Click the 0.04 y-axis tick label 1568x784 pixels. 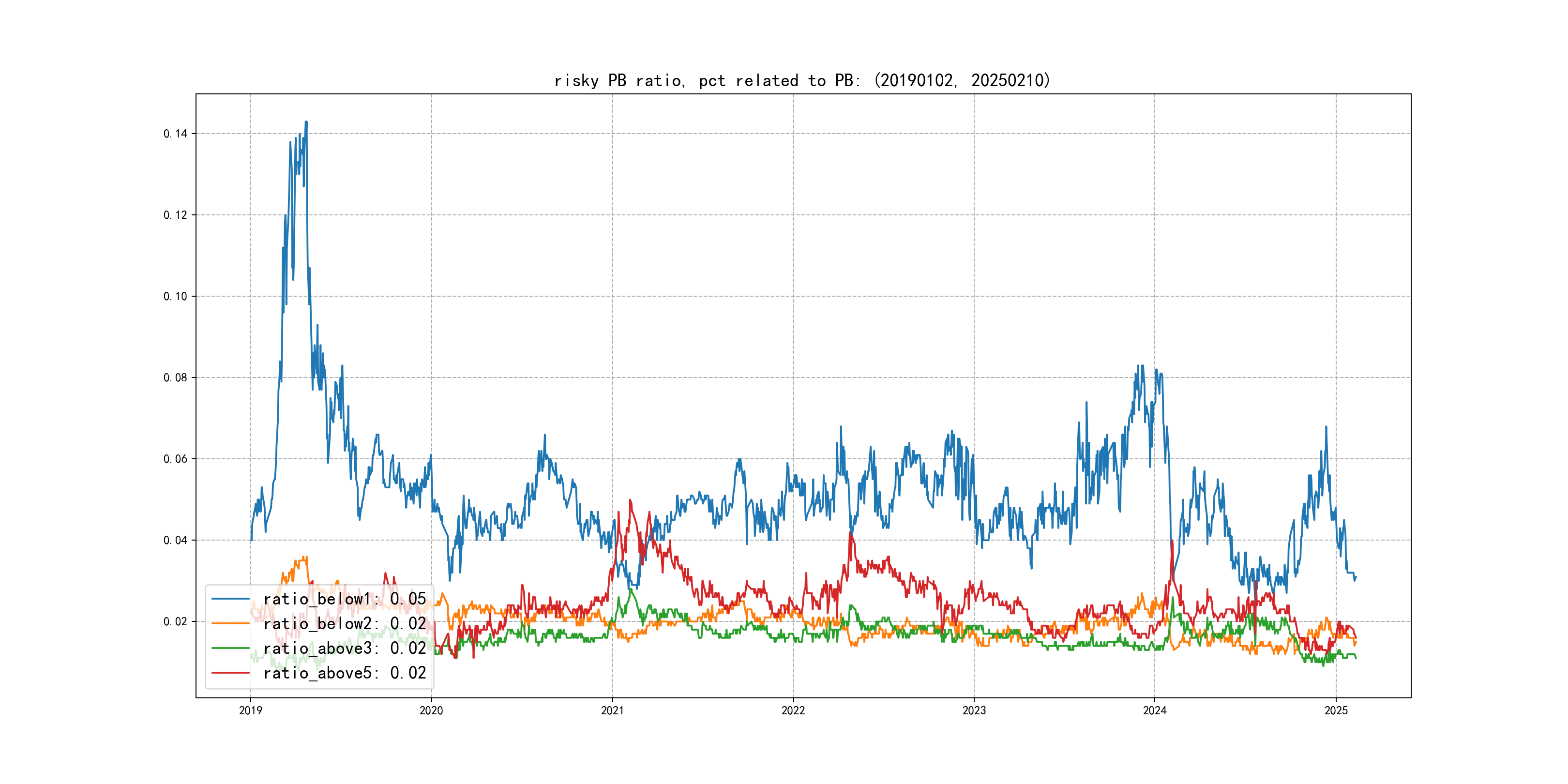coord(175,540)
